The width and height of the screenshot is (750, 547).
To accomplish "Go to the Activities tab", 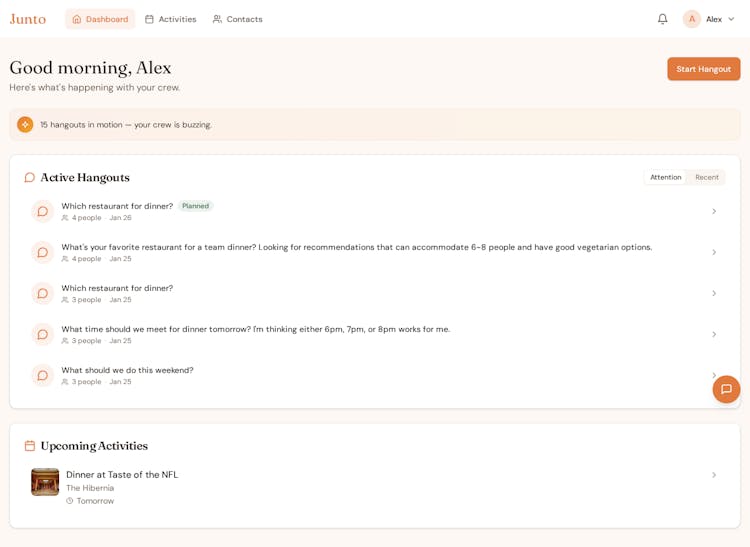I will click(x=170, y=19).
